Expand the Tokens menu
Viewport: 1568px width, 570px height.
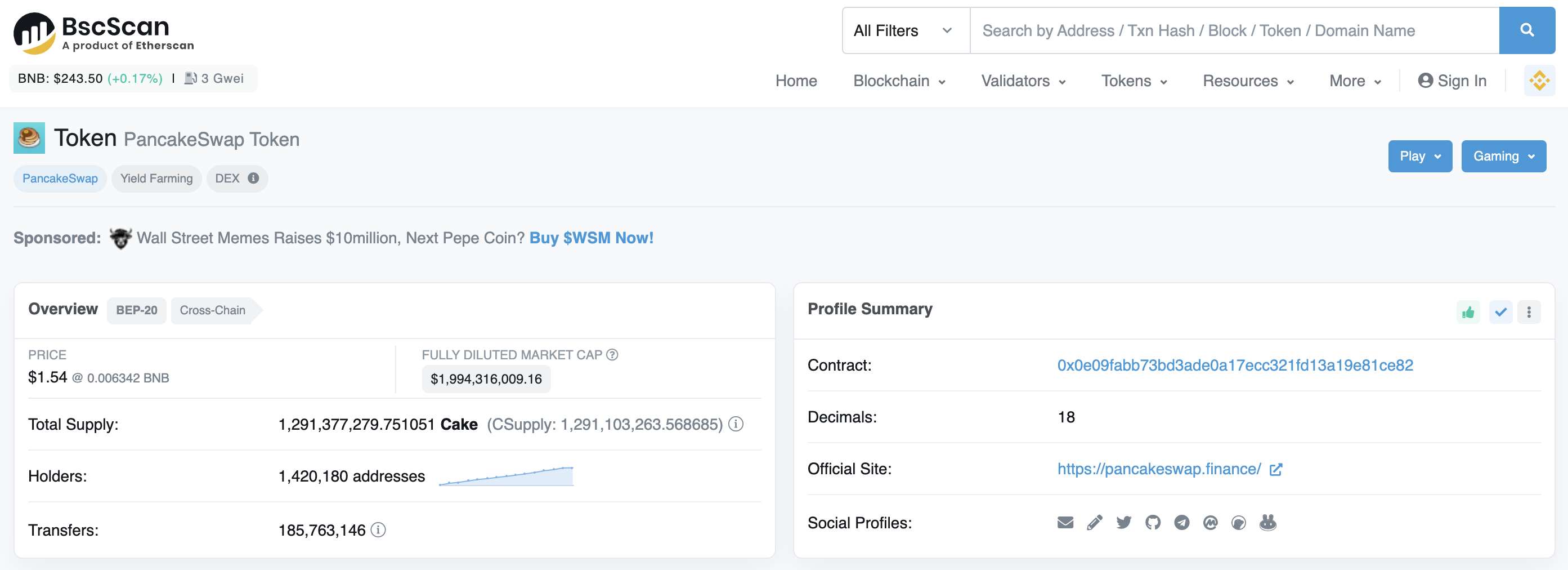1134,81
